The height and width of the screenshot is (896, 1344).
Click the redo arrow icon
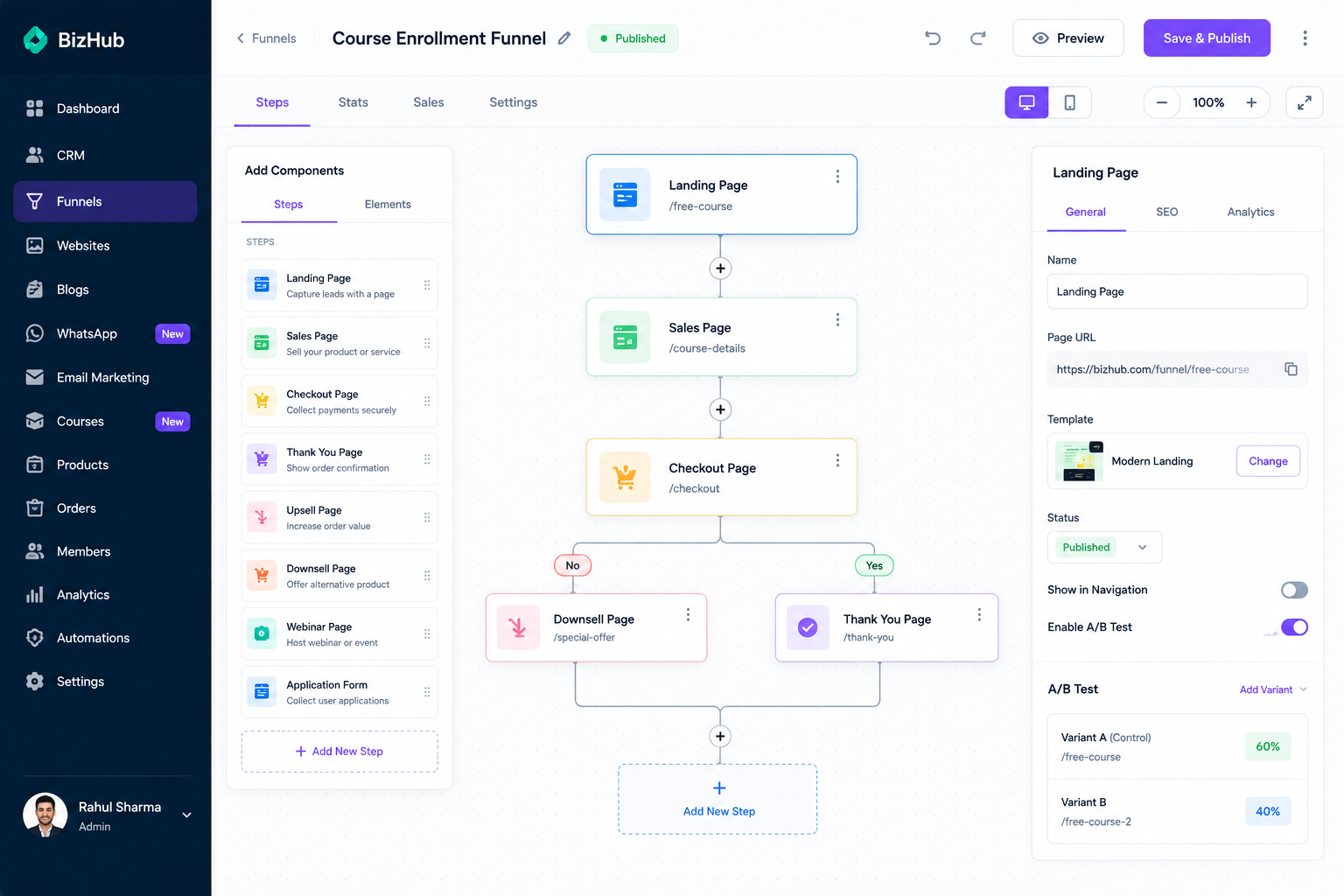coord(978,38)
